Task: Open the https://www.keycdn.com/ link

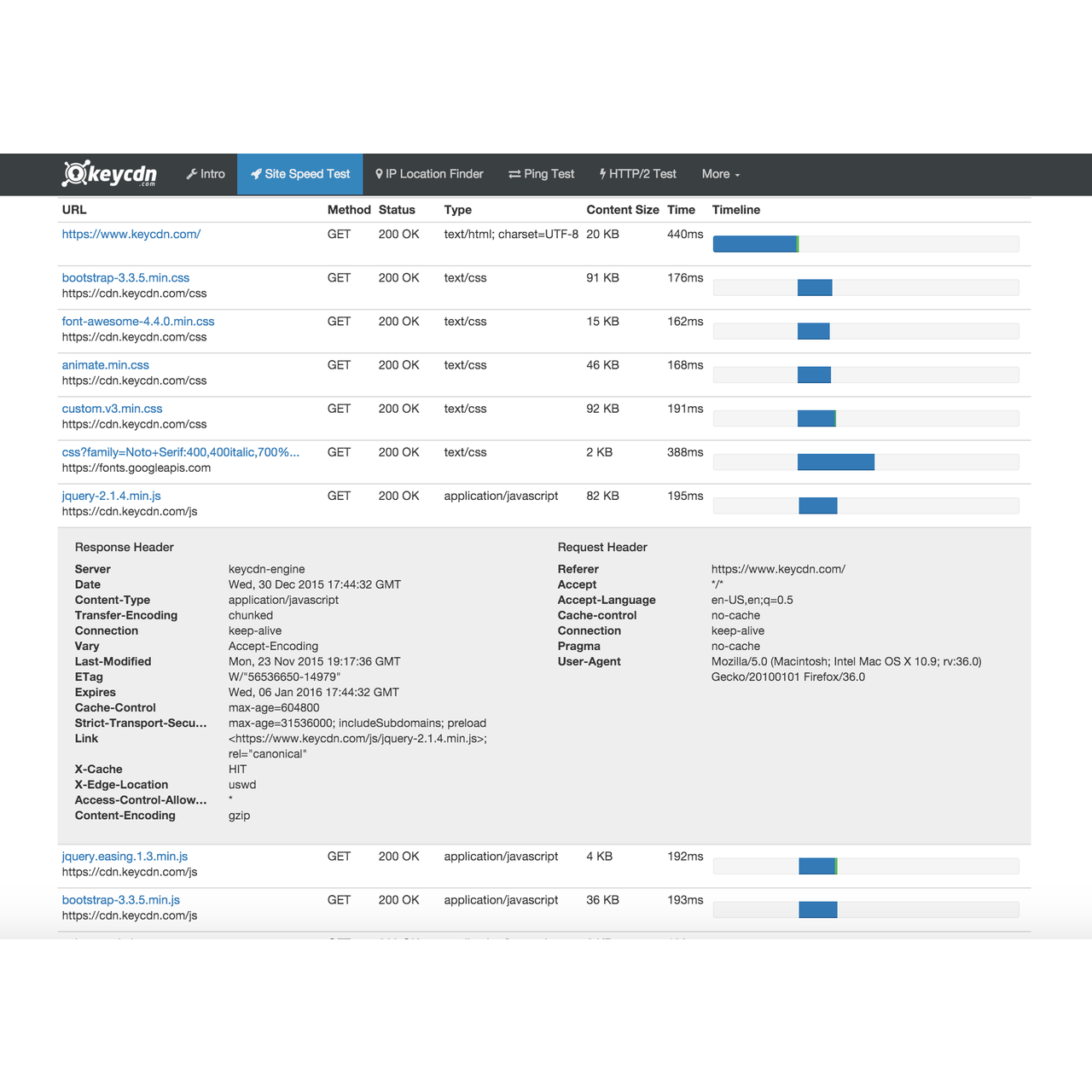Action: click(131, 234)
